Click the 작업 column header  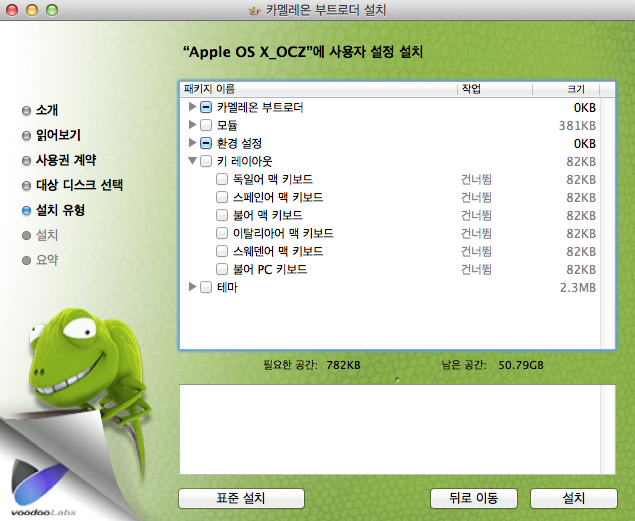tap(495, 89)
